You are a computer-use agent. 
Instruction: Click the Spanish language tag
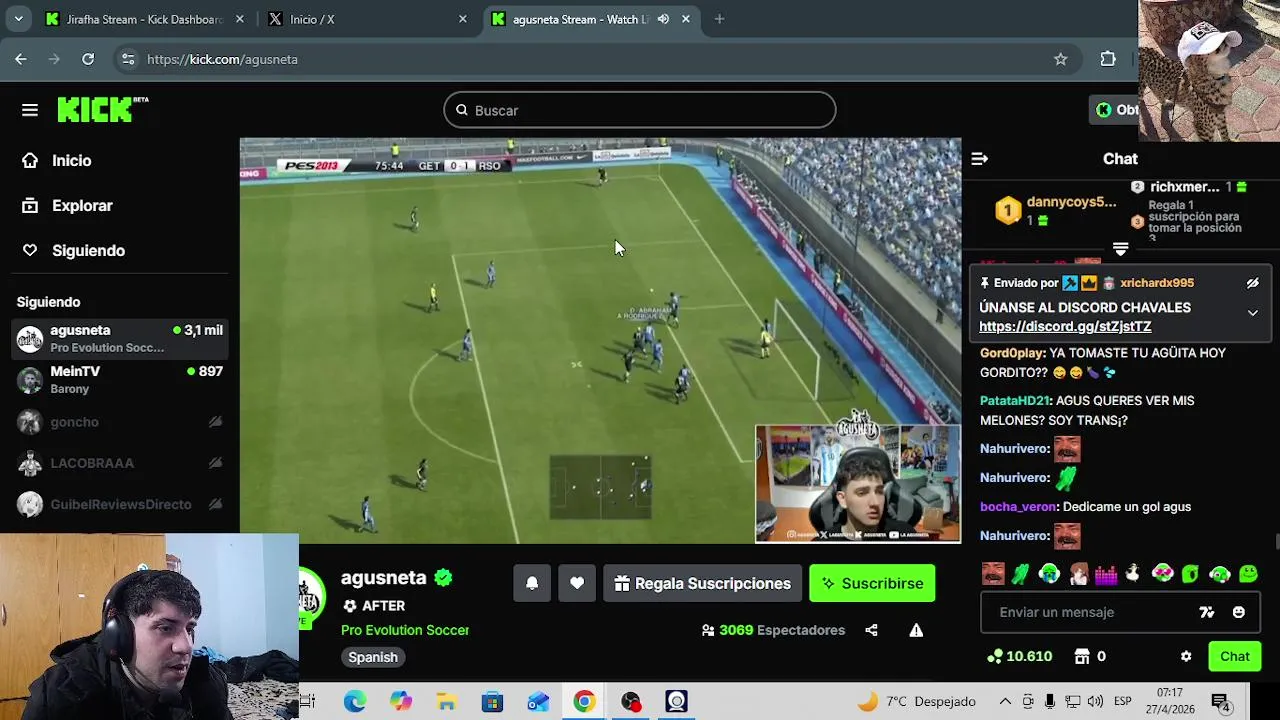point(373,657)
